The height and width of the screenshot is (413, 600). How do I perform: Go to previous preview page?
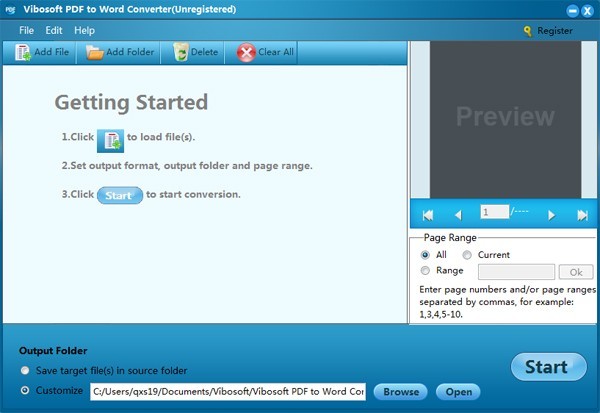tap(458, 215)
